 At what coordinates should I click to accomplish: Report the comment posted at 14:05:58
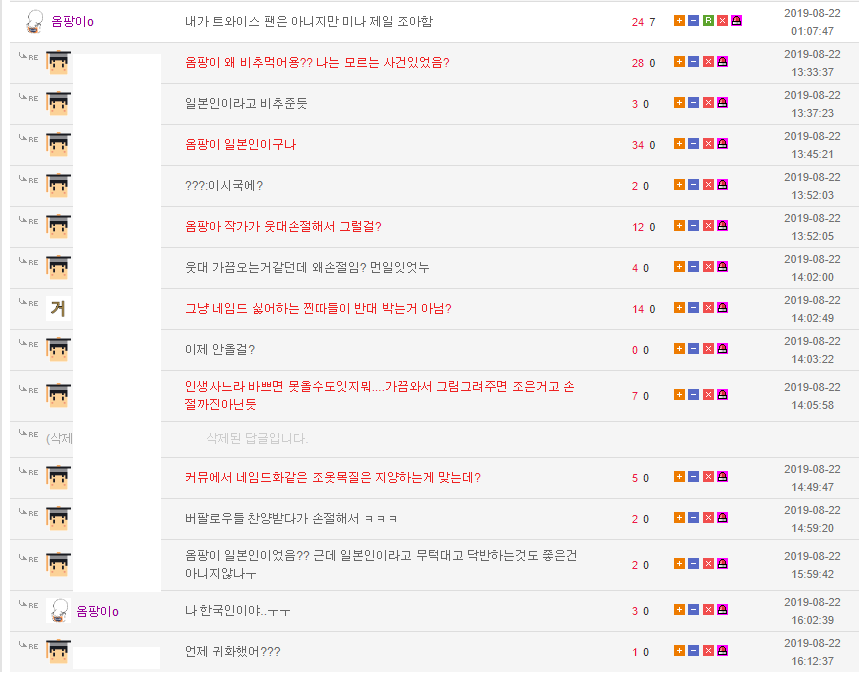pos(722,395)
